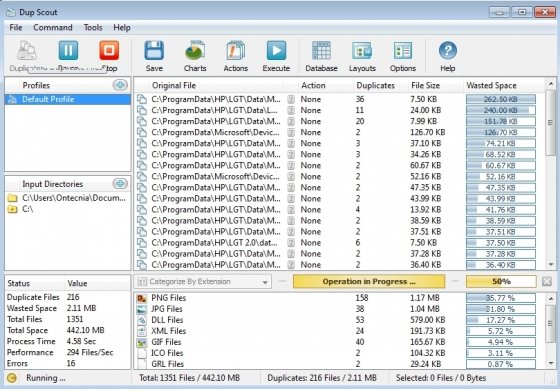Click the 262.50 KB wasted space bar

[x=501, y=99]
